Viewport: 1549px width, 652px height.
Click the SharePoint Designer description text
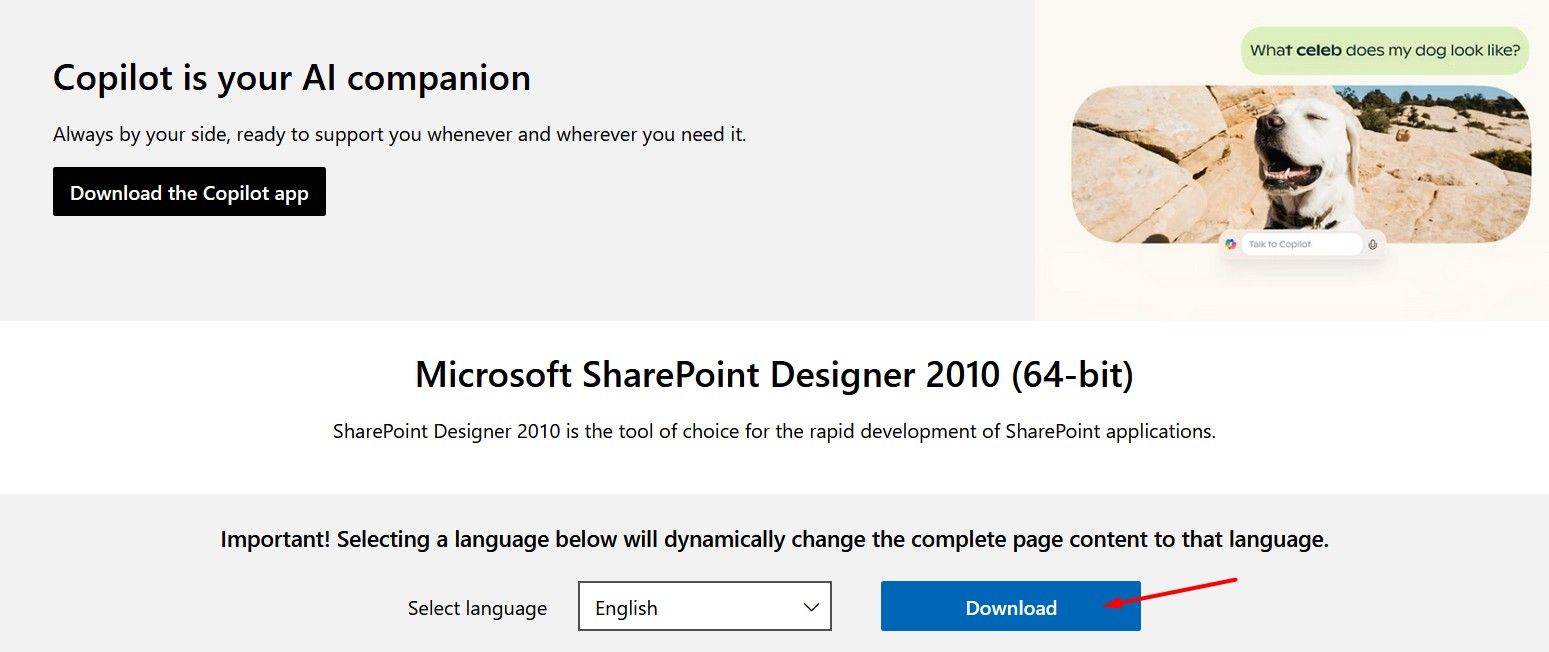point(774,432)
